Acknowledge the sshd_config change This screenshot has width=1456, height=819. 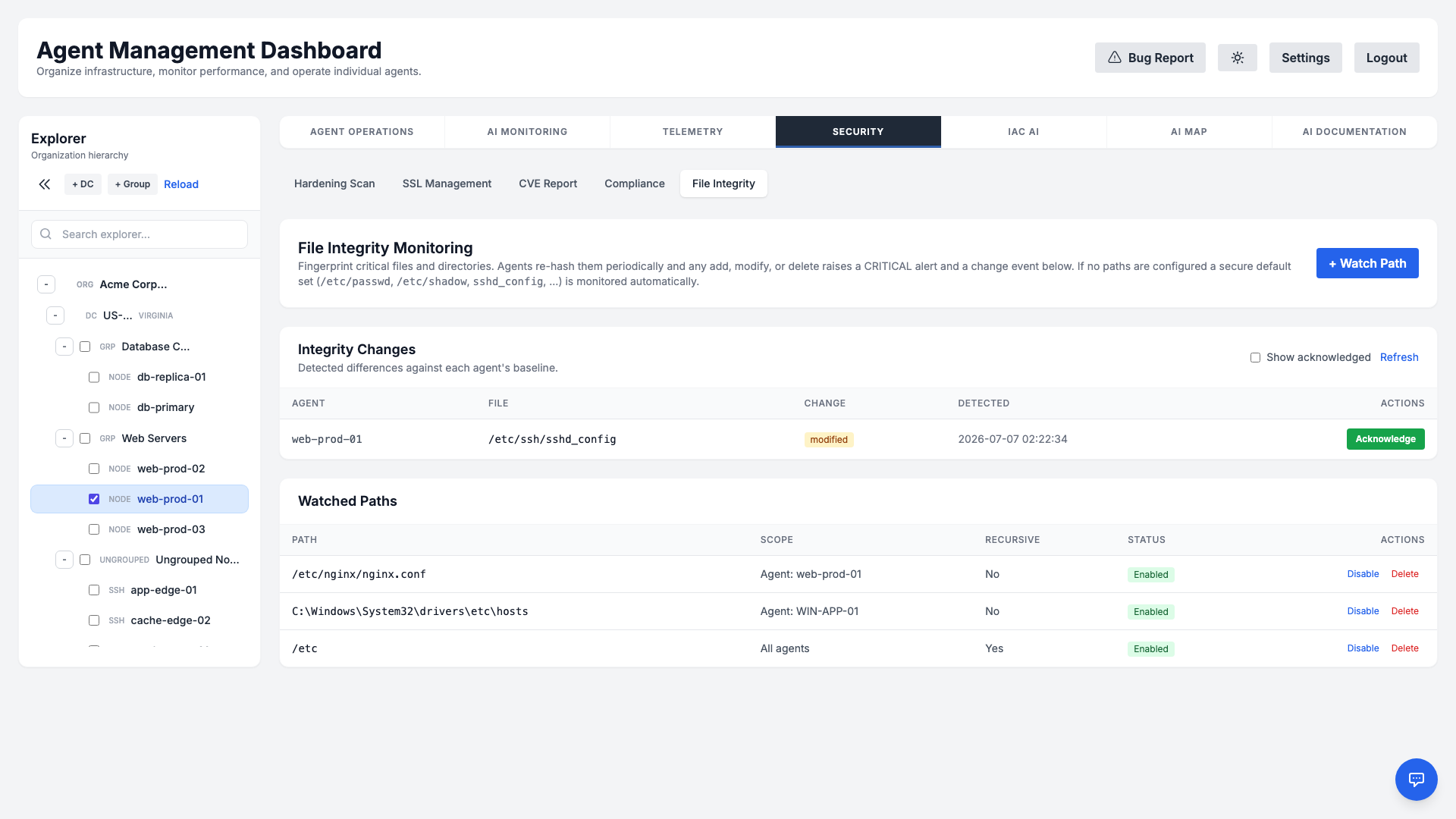pos(1385,439)
